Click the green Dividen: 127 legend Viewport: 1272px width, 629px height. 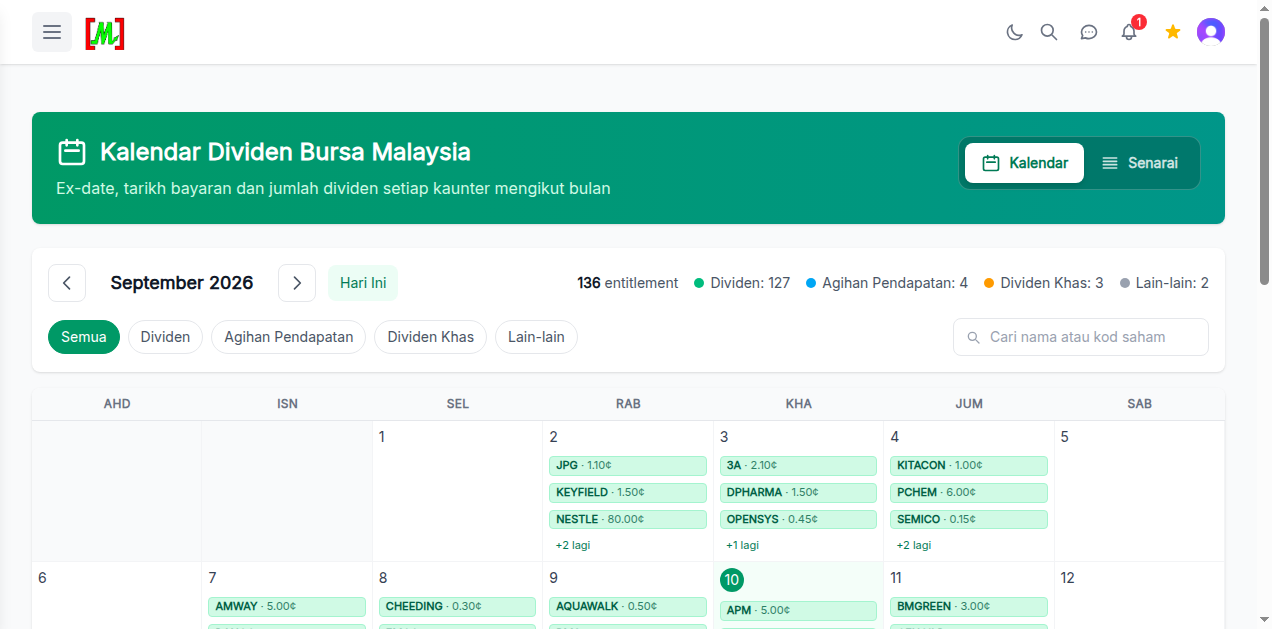click(742, 283)
